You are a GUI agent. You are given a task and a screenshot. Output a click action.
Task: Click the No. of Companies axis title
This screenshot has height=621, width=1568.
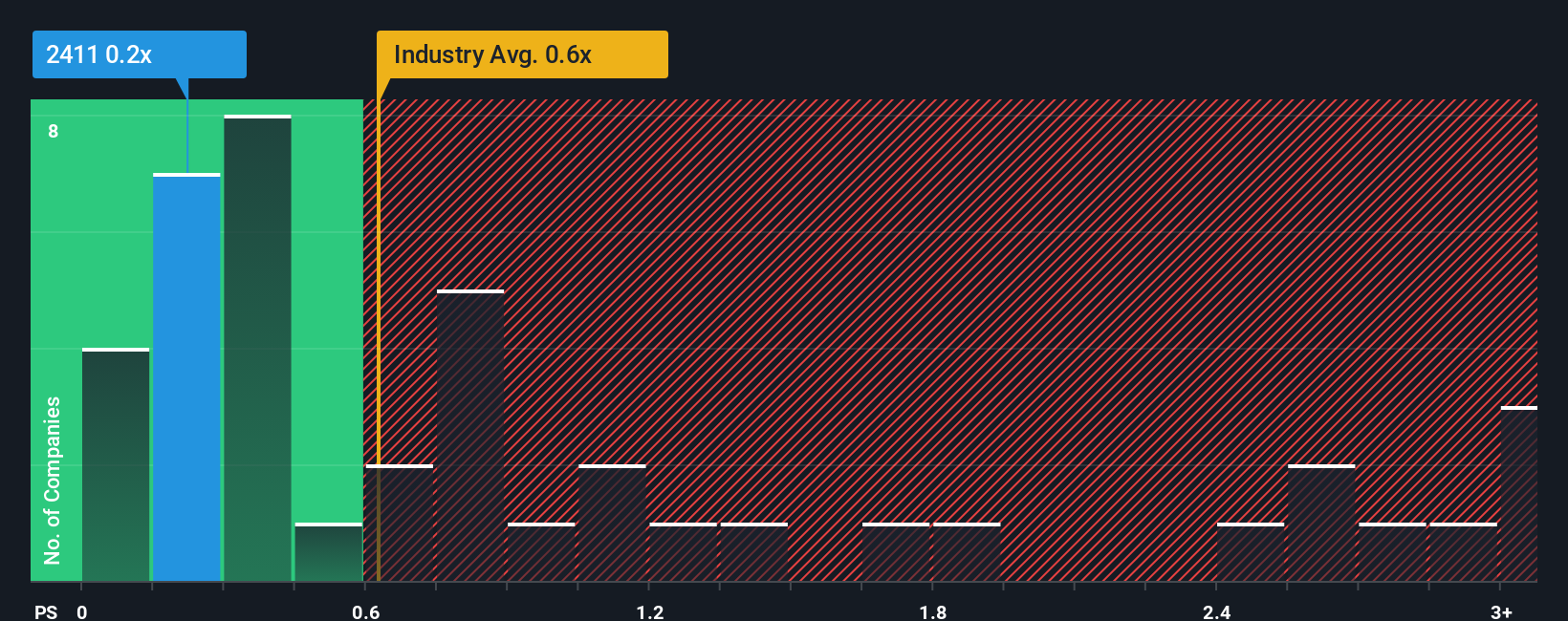[x=53, y=481]
